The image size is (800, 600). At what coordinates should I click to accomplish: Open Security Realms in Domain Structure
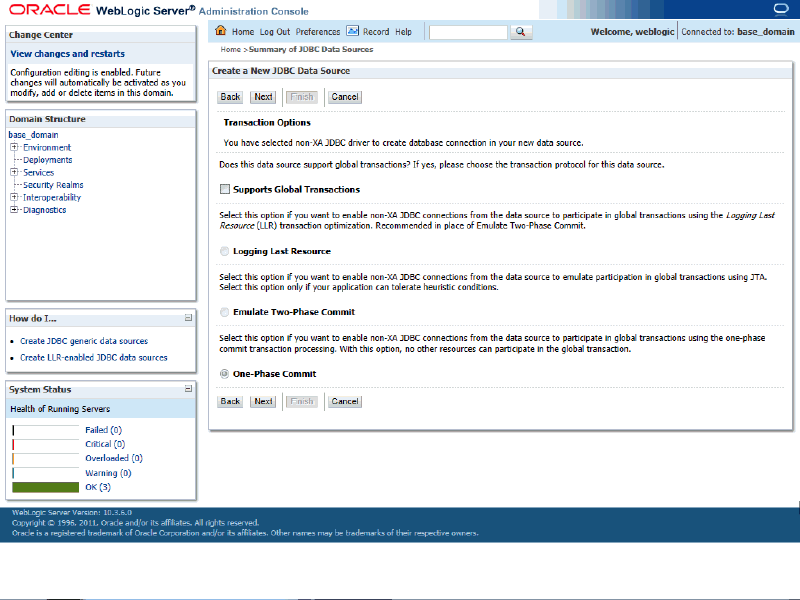pyautogui.click(x=53, y=185)
